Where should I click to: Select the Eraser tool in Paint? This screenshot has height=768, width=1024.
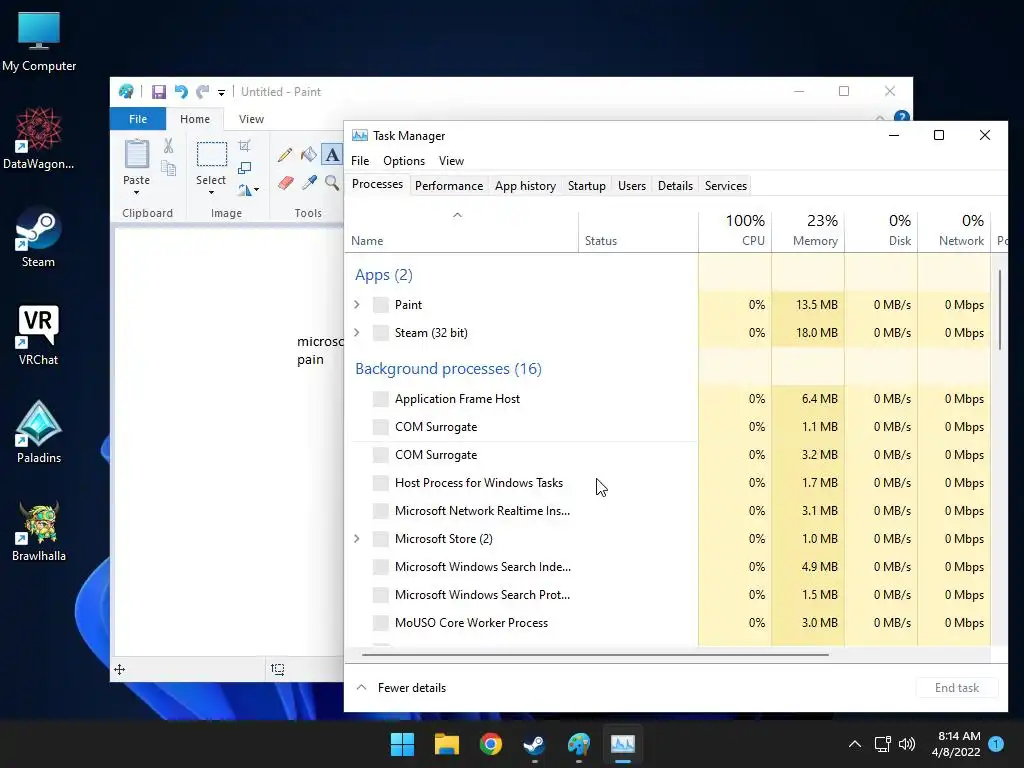point(285,182)
